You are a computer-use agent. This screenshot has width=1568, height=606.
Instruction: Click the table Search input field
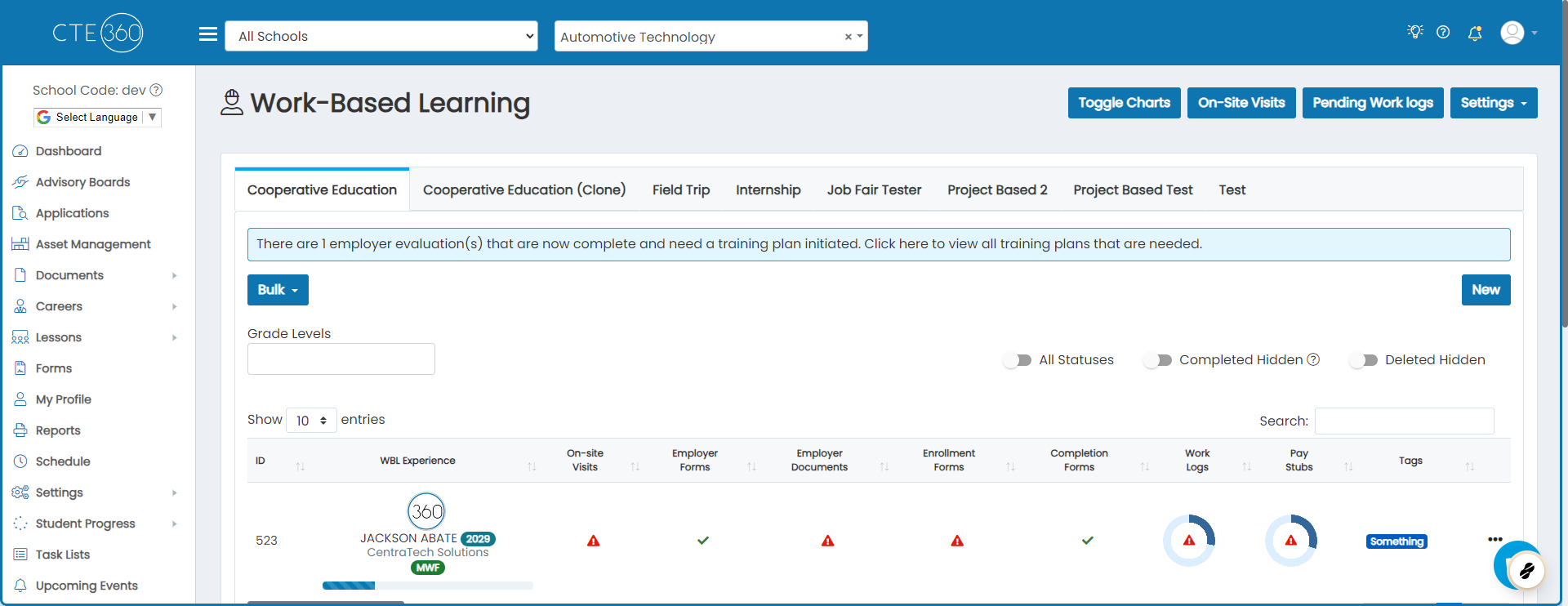(1404, 421)
